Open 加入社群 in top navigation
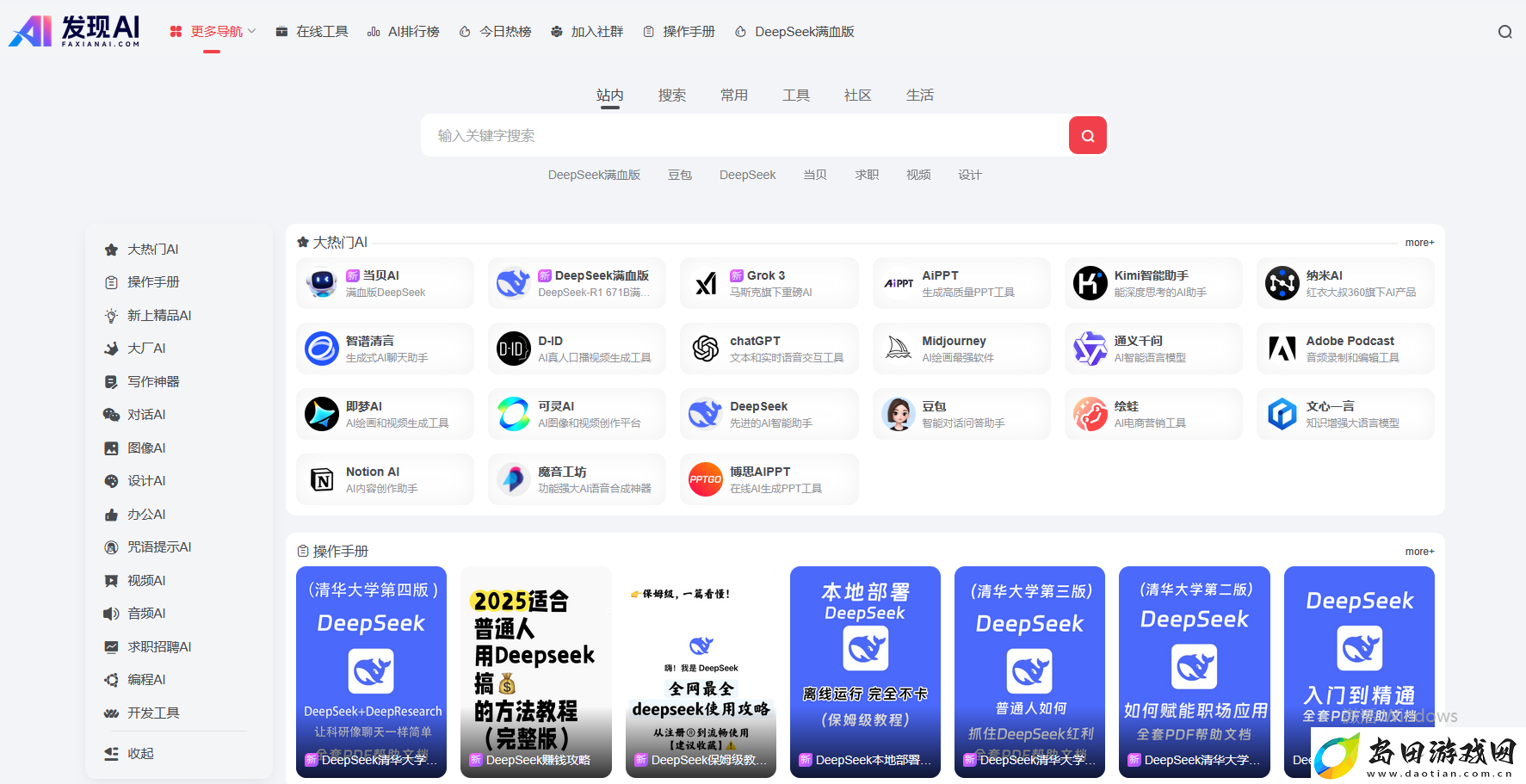 (587, 32)
